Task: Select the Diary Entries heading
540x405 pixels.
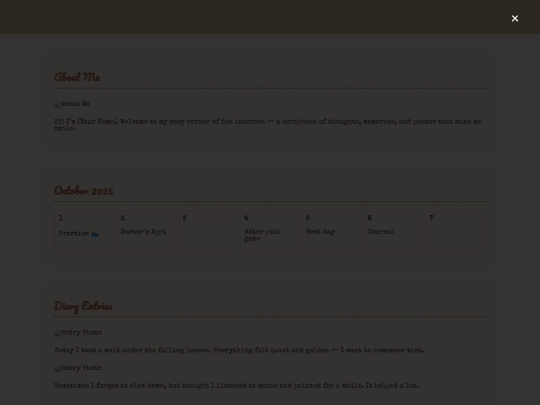Action: click(83, 306)
